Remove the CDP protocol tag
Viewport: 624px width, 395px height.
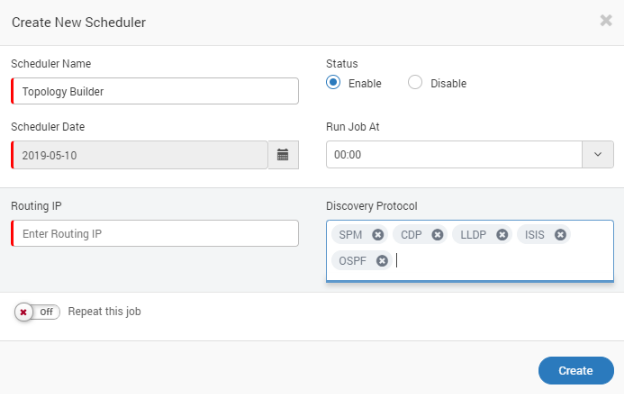coord(437,235)
